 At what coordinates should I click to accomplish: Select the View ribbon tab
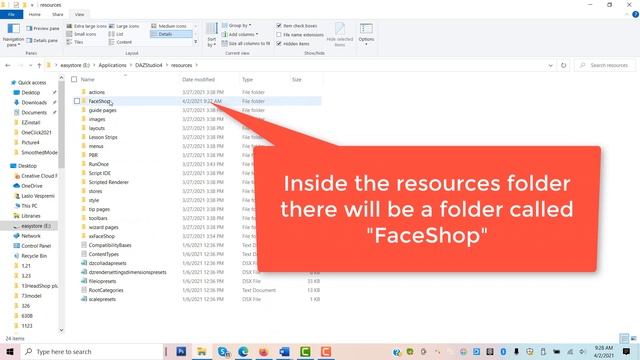click(80, 14)
